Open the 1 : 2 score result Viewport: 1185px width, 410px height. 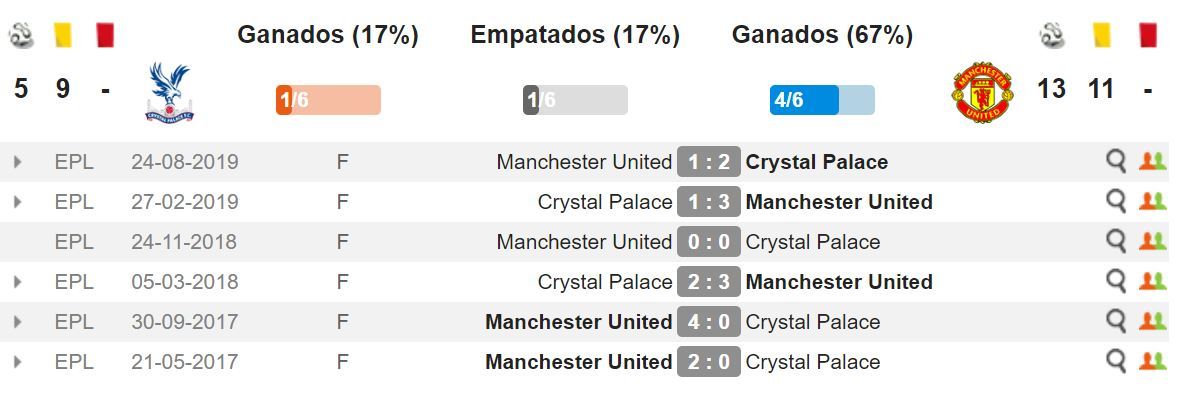coord(709,162)
